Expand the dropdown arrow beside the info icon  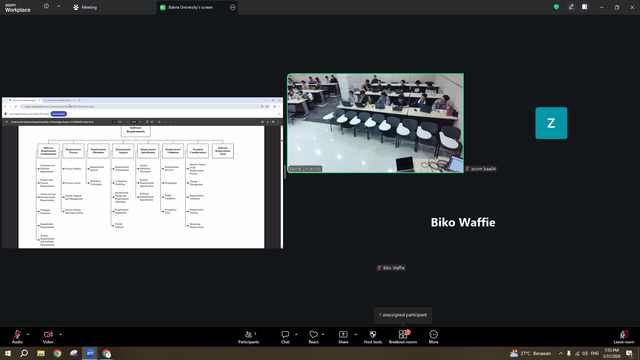58,7
